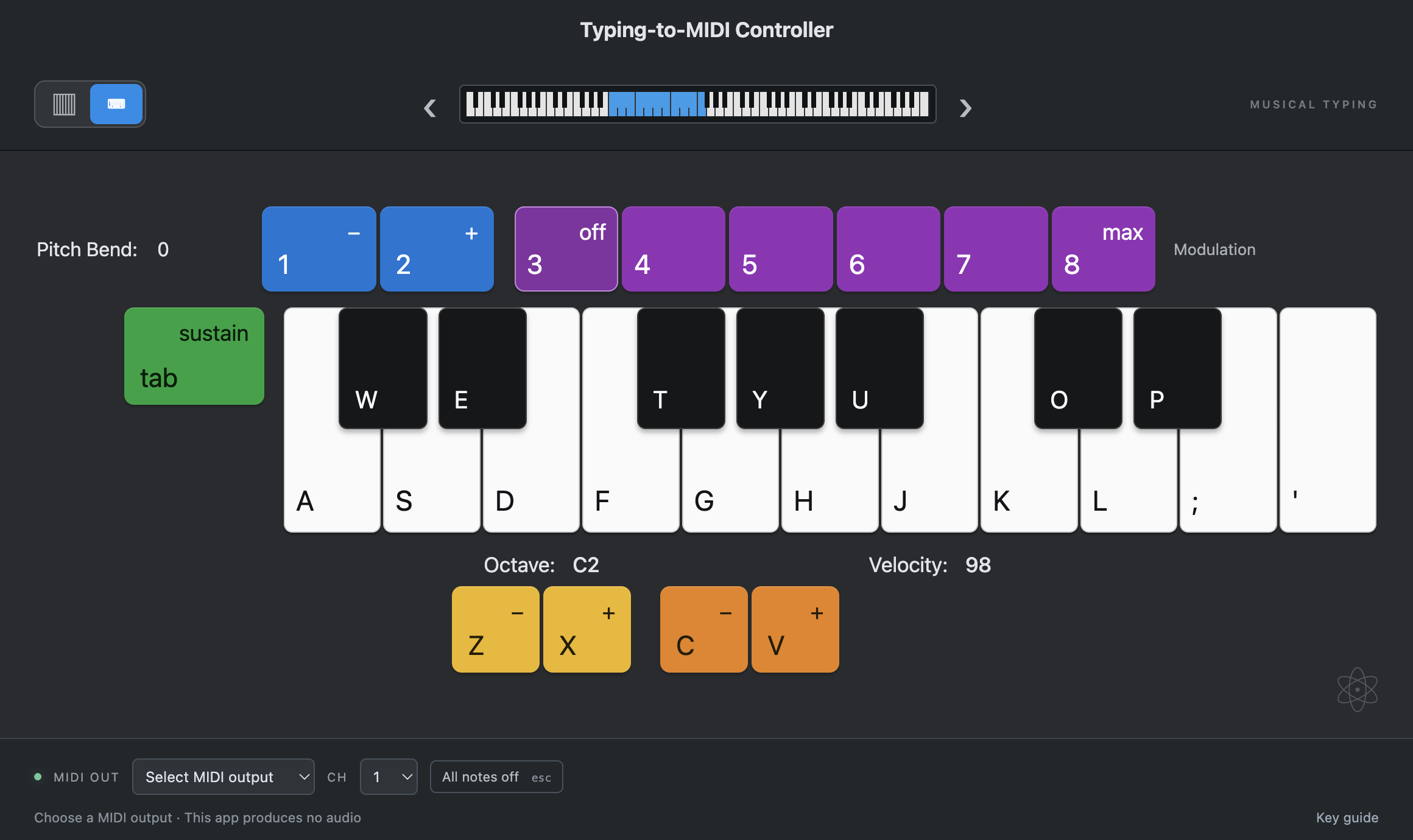1413x840 pixels.
Task: Shift keyboard range left with the chevron
Action: (430, 108)
